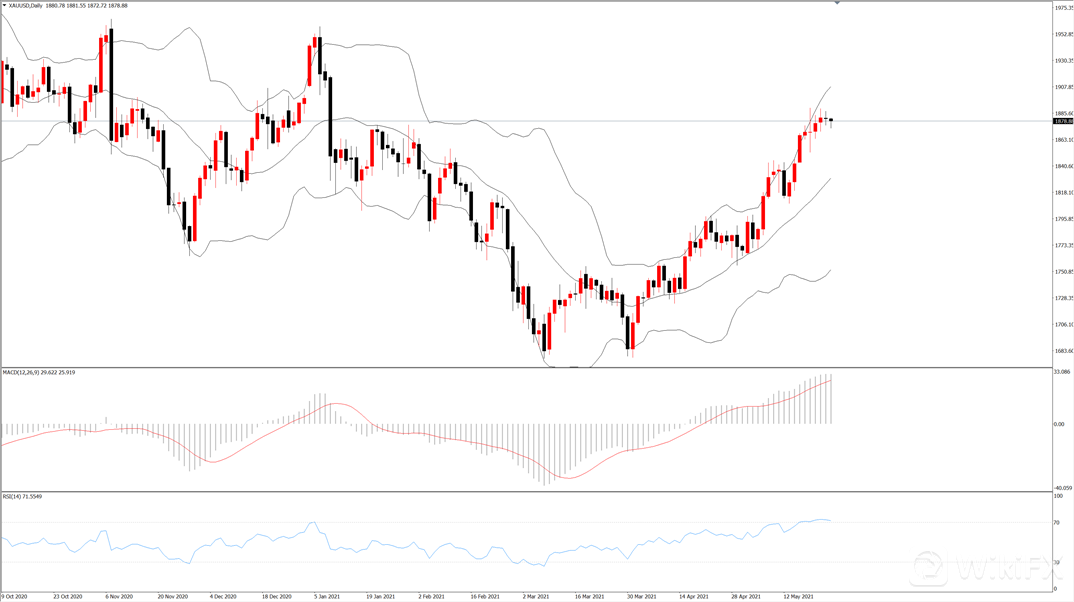Click the 1683.60 price on the scale
The width and height of the screenshot is (1074, 602).
[1063, 350]
